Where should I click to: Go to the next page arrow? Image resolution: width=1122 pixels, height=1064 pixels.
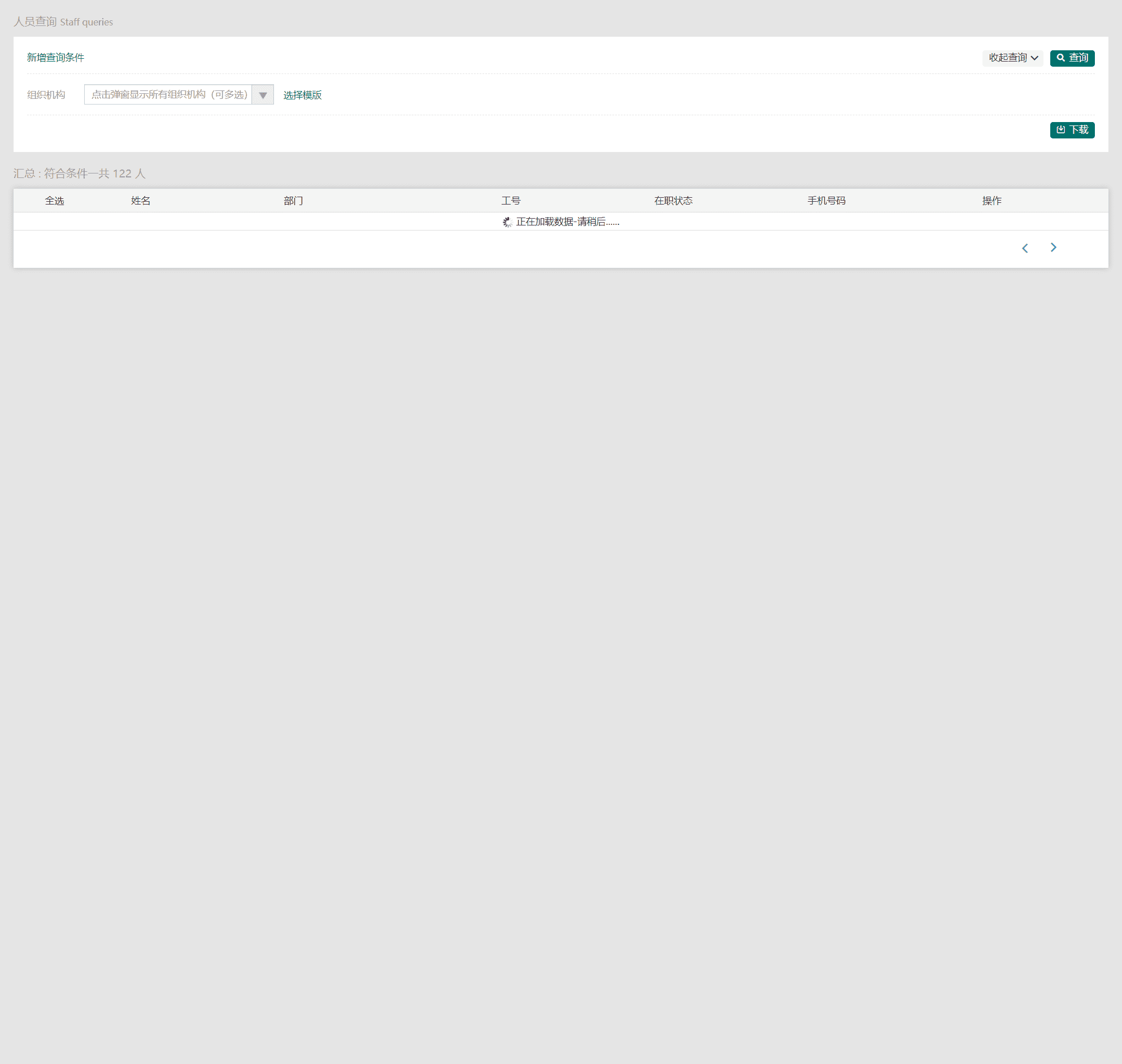1053,247
